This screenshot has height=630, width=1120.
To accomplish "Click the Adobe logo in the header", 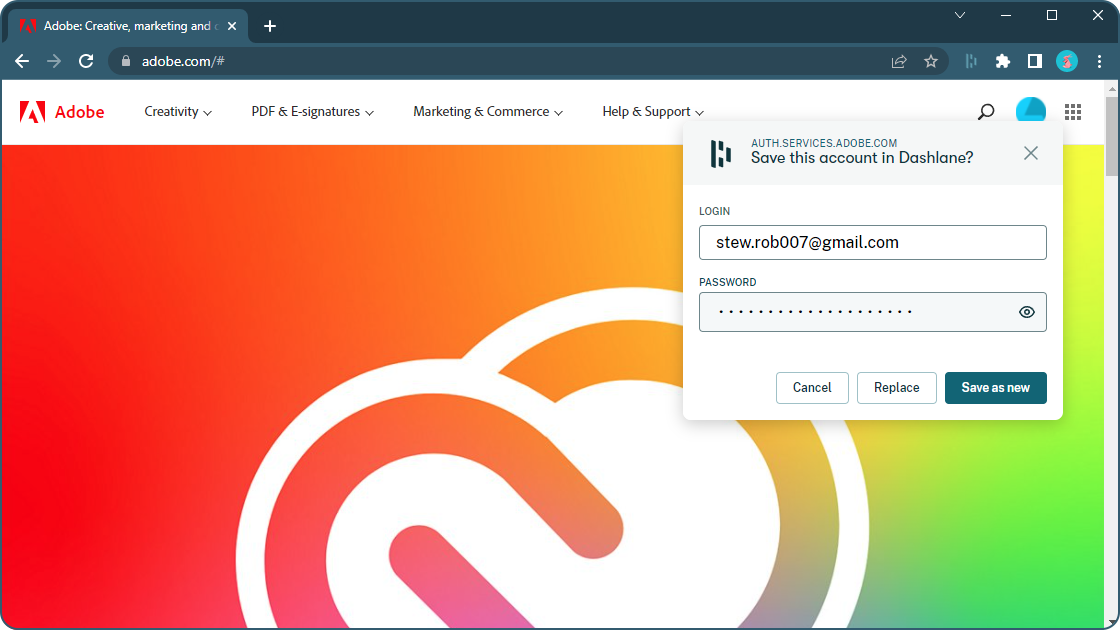I will pyautogui.click(x=61, y=112).
